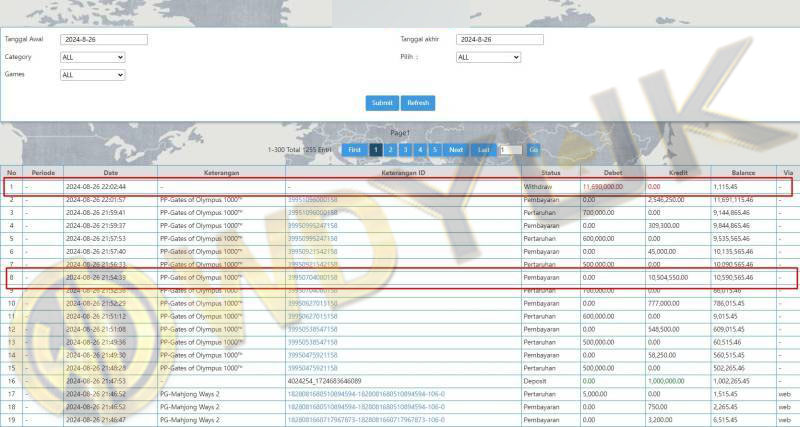Select the Deposit status cell
The height and width of the screenshot is (427, 800).
point(535,381)
